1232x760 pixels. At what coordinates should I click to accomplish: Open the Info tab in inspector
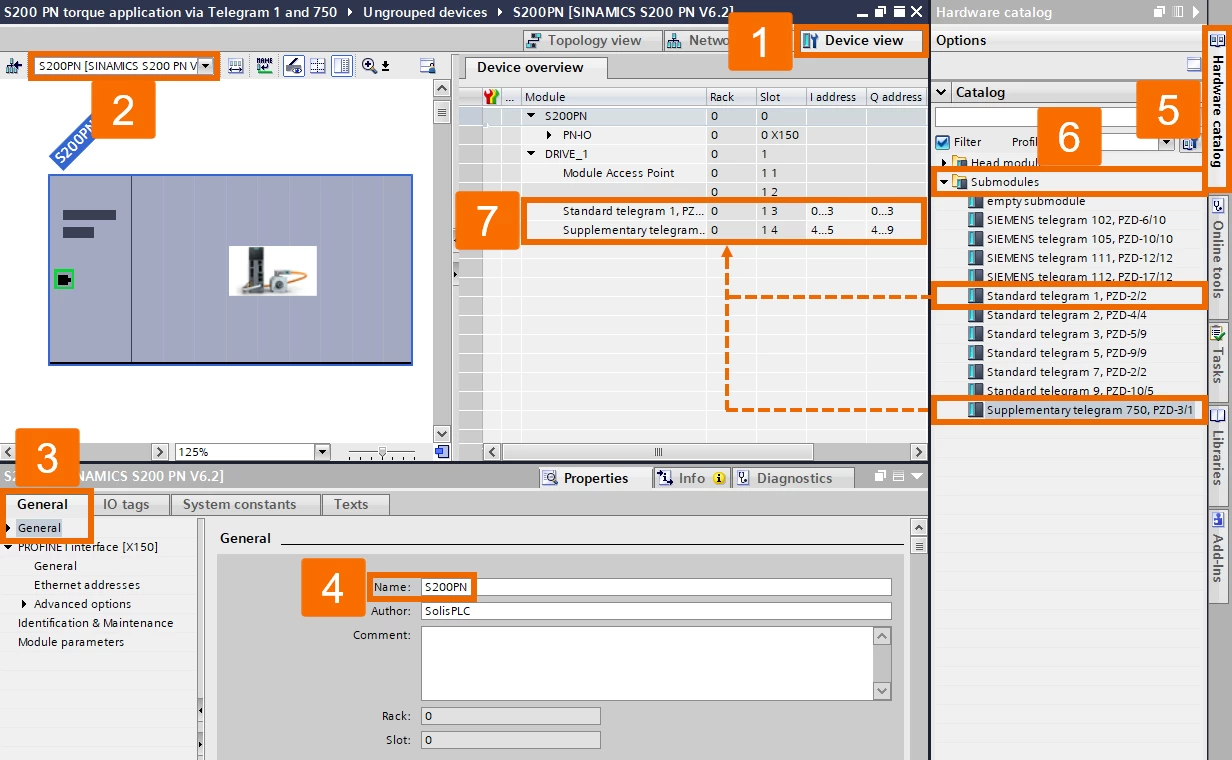691,478
